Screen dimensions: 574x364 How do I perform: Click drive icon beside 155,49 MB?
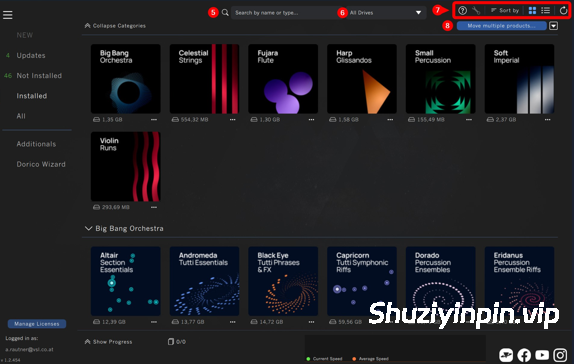411,119
